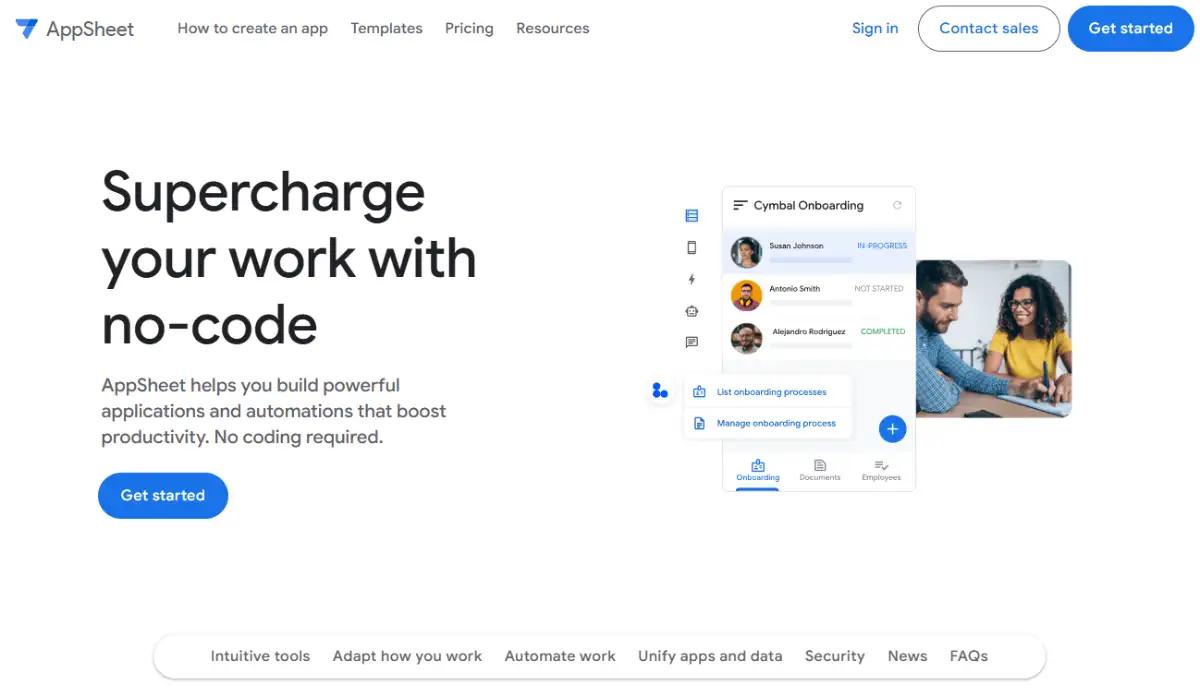Click the lightning bolt automation icon
The image size is (1200, 697).
click(x=691, y=279)
